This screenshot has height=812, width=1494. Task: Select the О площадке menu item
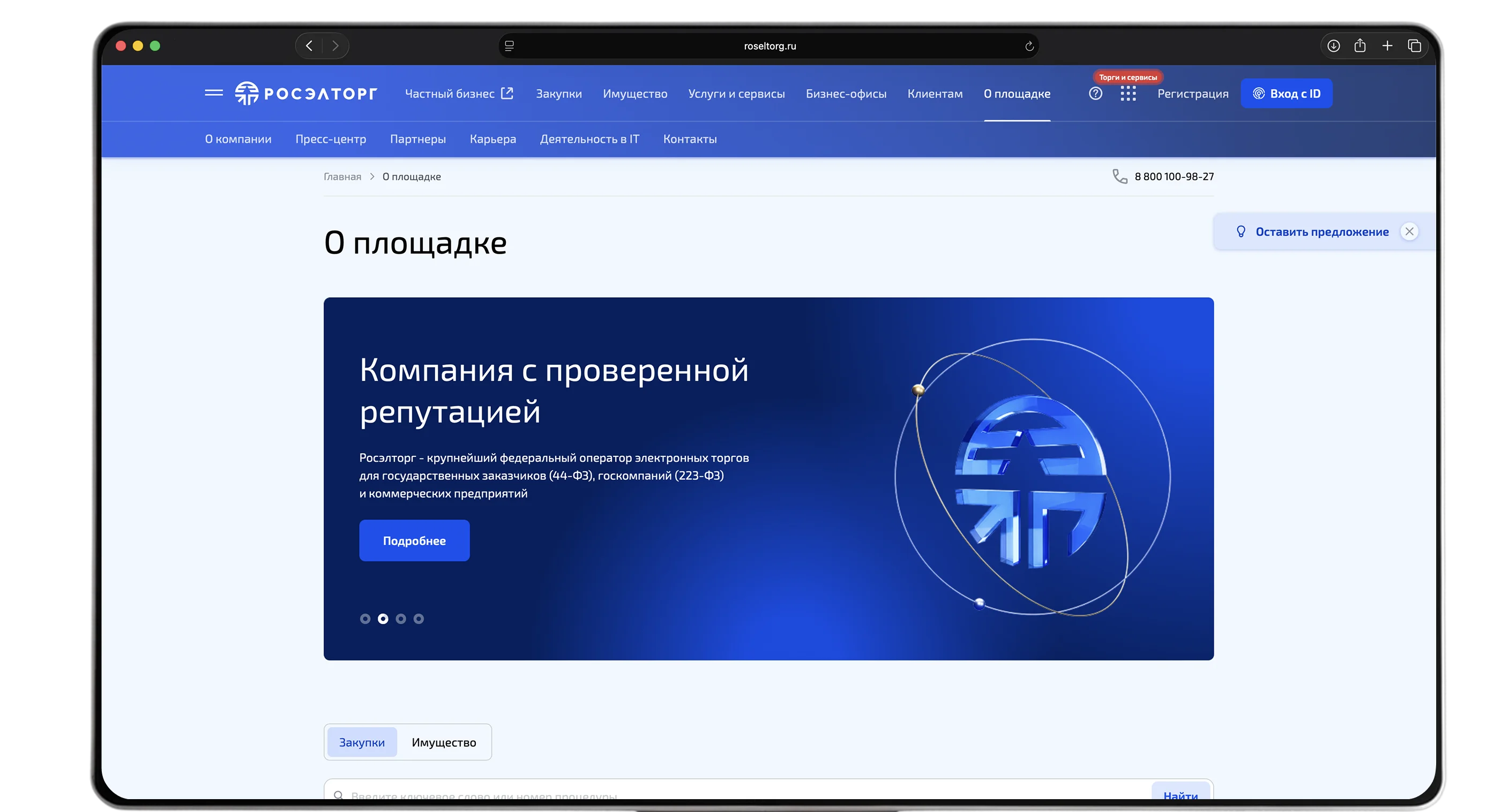click(1016, 93)
